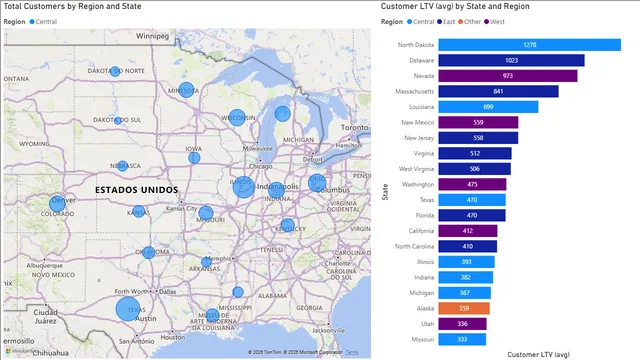Viewport: 640px width, 360px height.
Task: Click the Louisiana bar showing 699
Action: [x=488, y=107]
